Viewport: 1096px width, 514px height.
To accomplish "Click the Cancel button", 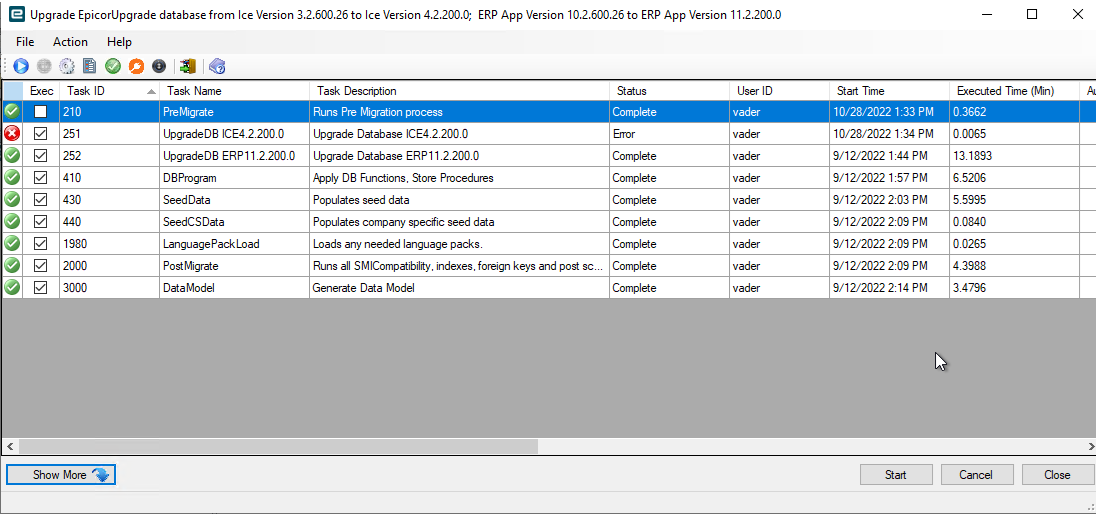I will pyautogui.click(x=976, y=475).
